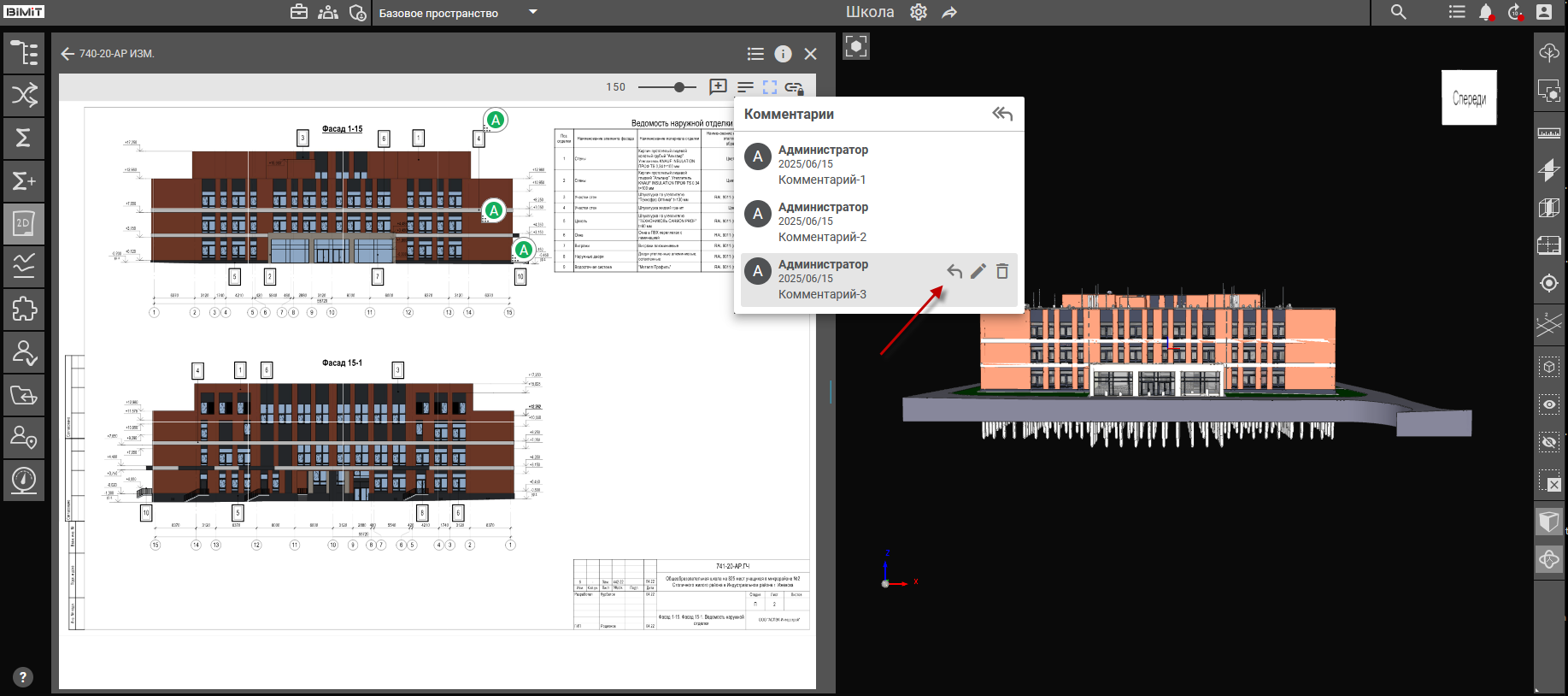The image size is (1568, 696).
Task: Edit Комментарий-3 with the pencil icon
Action: tap(978, 271)
